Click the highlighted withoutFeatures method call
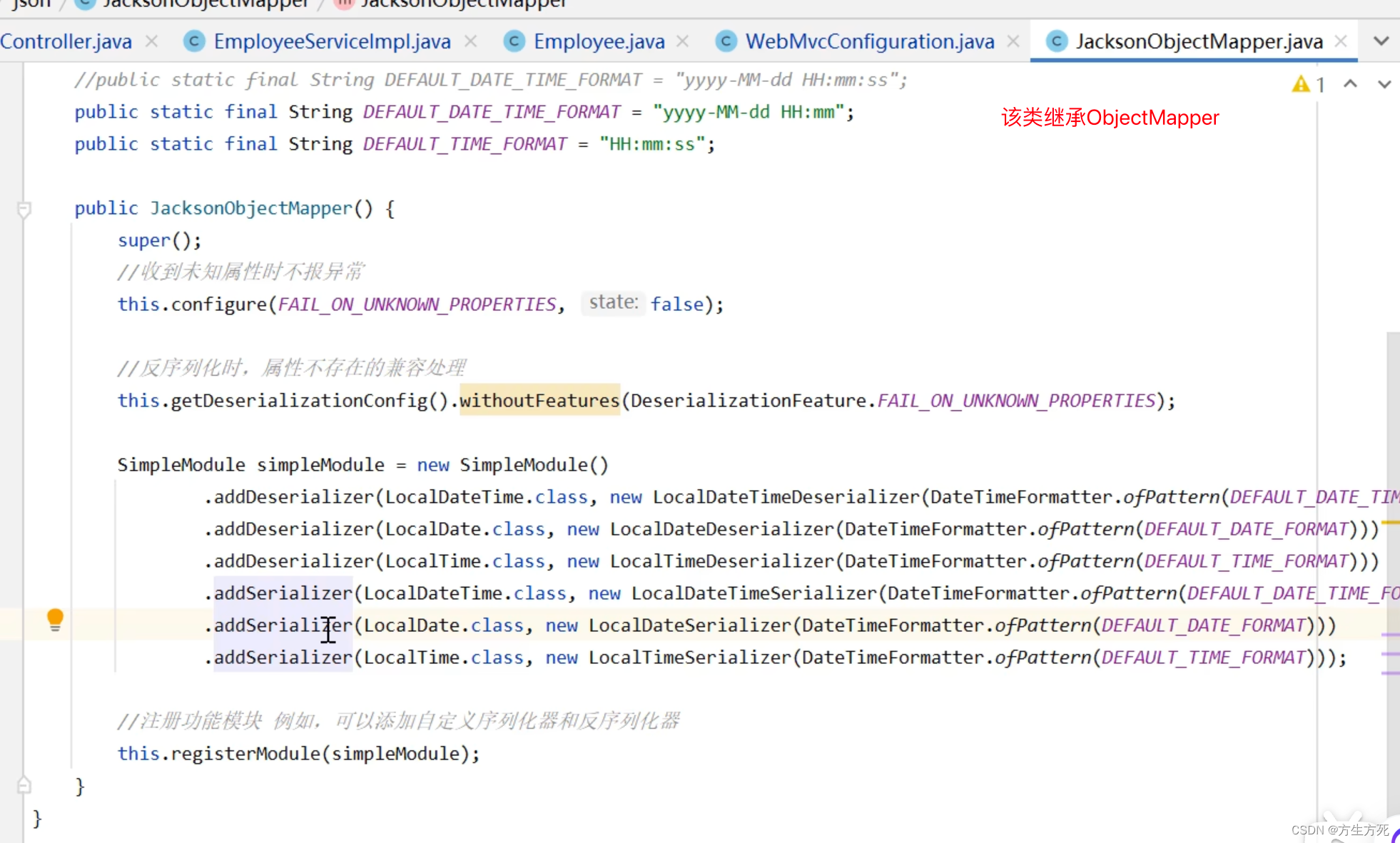 coord(539,400)
